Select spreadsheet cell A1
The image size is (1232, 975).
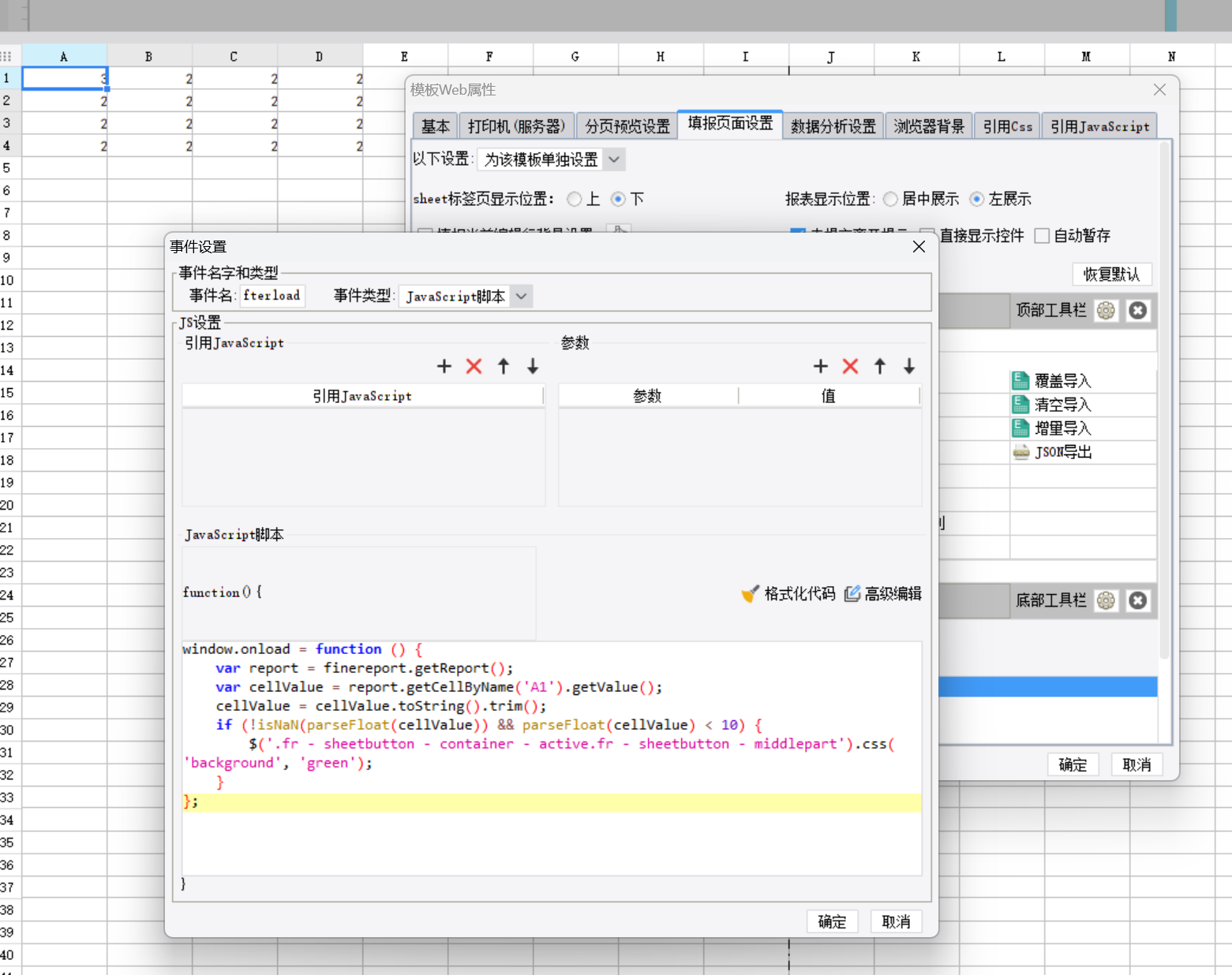[x=65, y=78]
